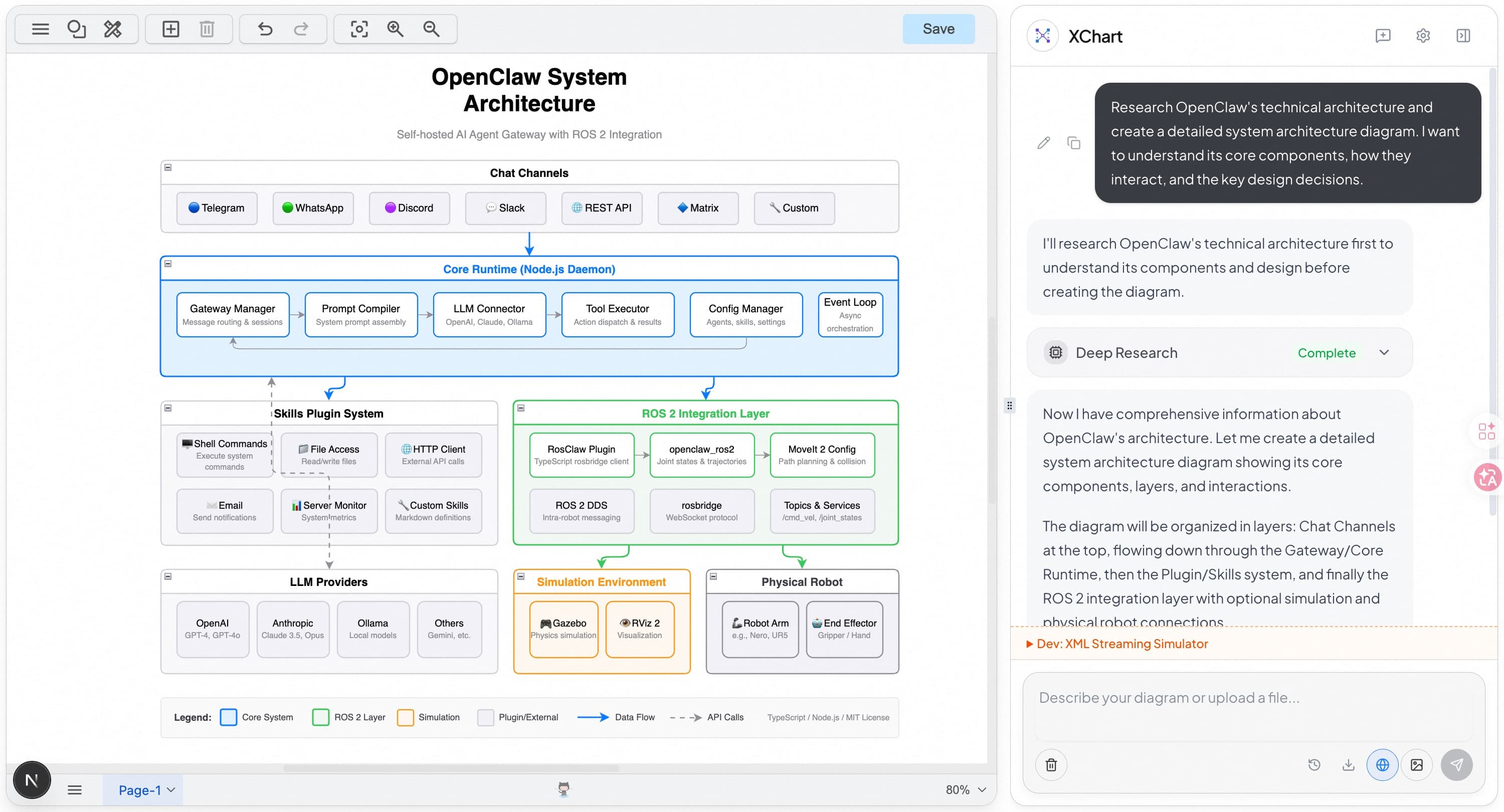Open the hamburger menu in toolbar
Image resolution: width=1504 pixels, height=812 pixels.
pyautogui.click(x=40, y=29)
